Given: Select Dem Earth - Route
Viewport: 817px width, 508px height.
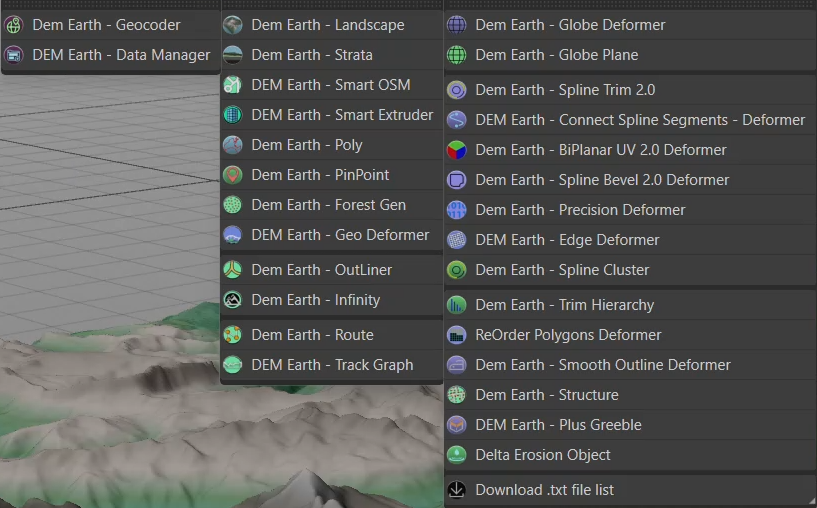Looking at the screenshot, I should [332, 334].
